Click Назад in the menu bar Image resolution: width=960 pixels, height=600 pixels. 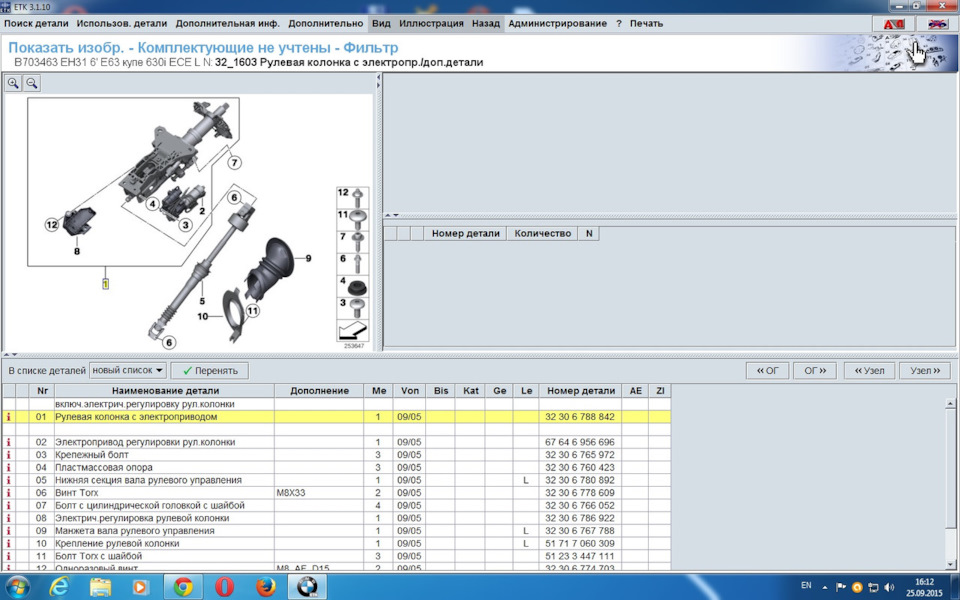486,23
